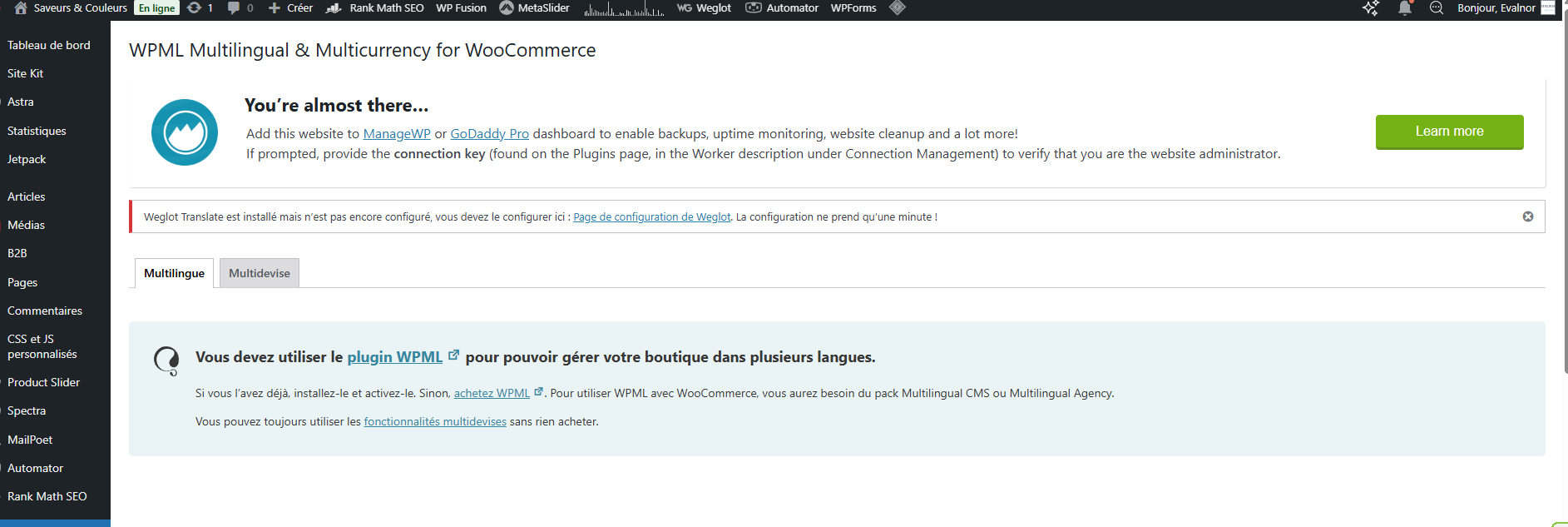Open the updates icon showing 1
The width and height of the screenshot is (1568, 527).
click(200, 7)
